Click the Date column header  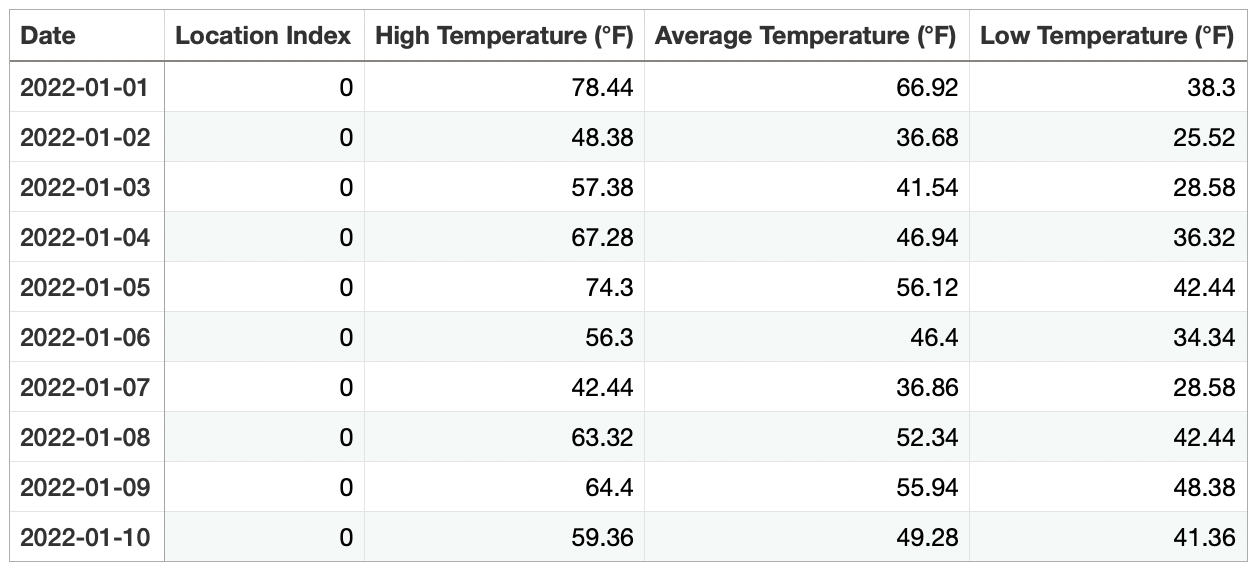point(48,37)
